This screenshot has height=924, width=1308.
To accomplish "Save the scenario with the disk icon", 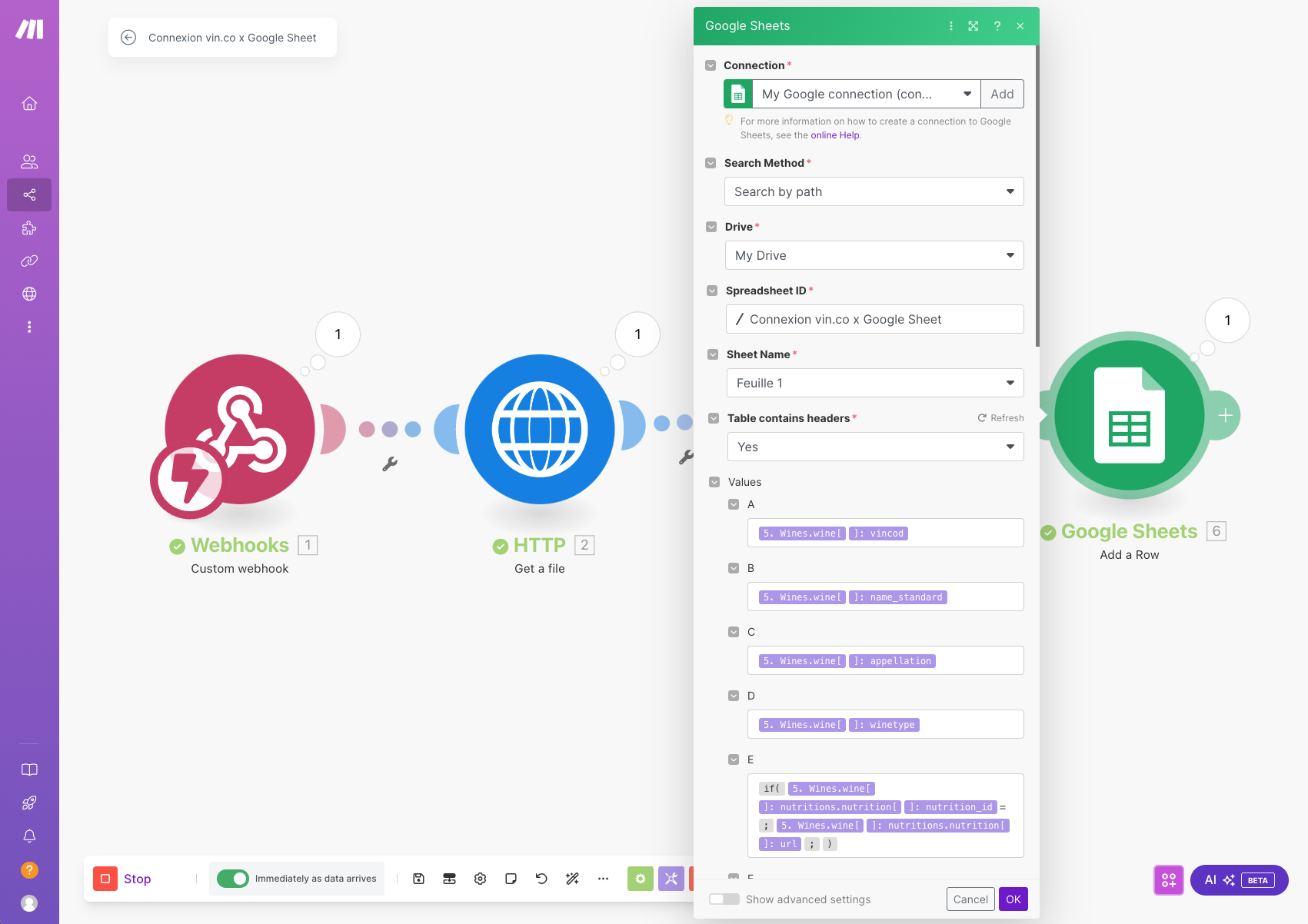I will (419, 879).
